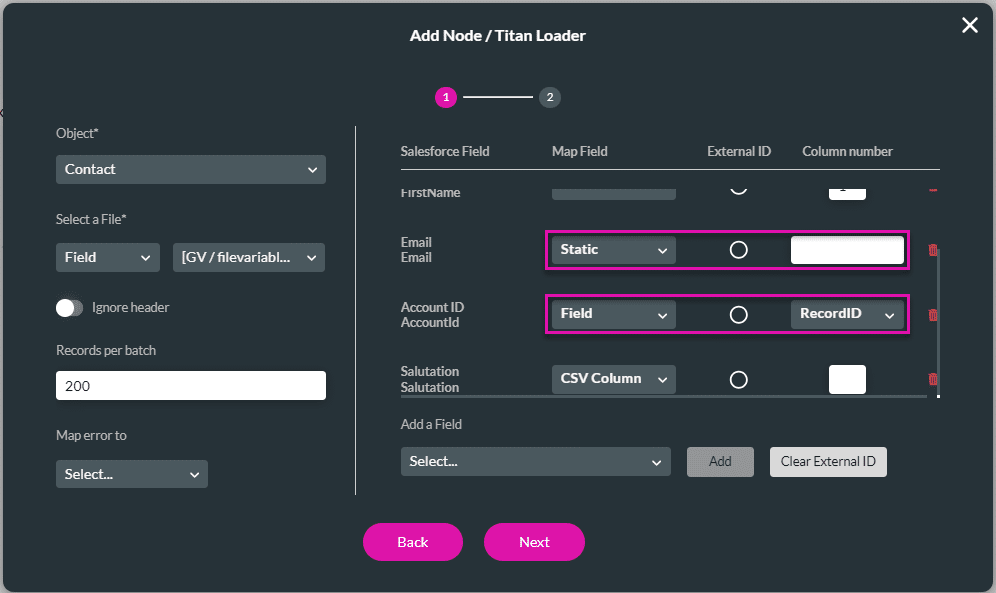Open the Add a Field select dropdown
Viewport: 996px width, 593px height.
click(x=535, y=462)
